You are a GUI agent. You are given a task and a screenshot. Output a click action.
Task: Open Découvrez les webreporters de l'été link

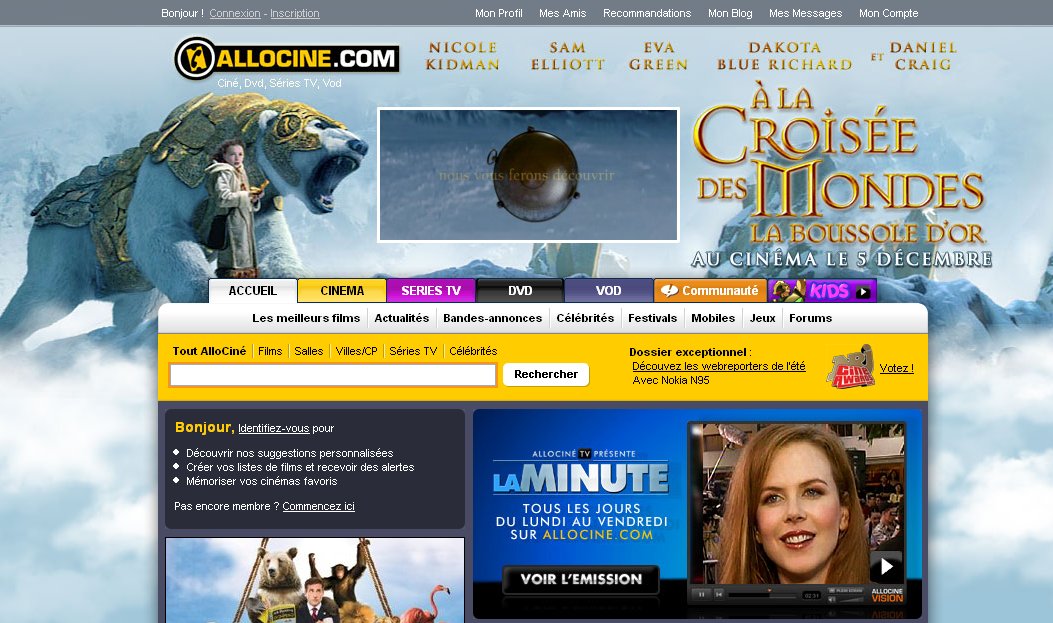(x=719, y=367)
